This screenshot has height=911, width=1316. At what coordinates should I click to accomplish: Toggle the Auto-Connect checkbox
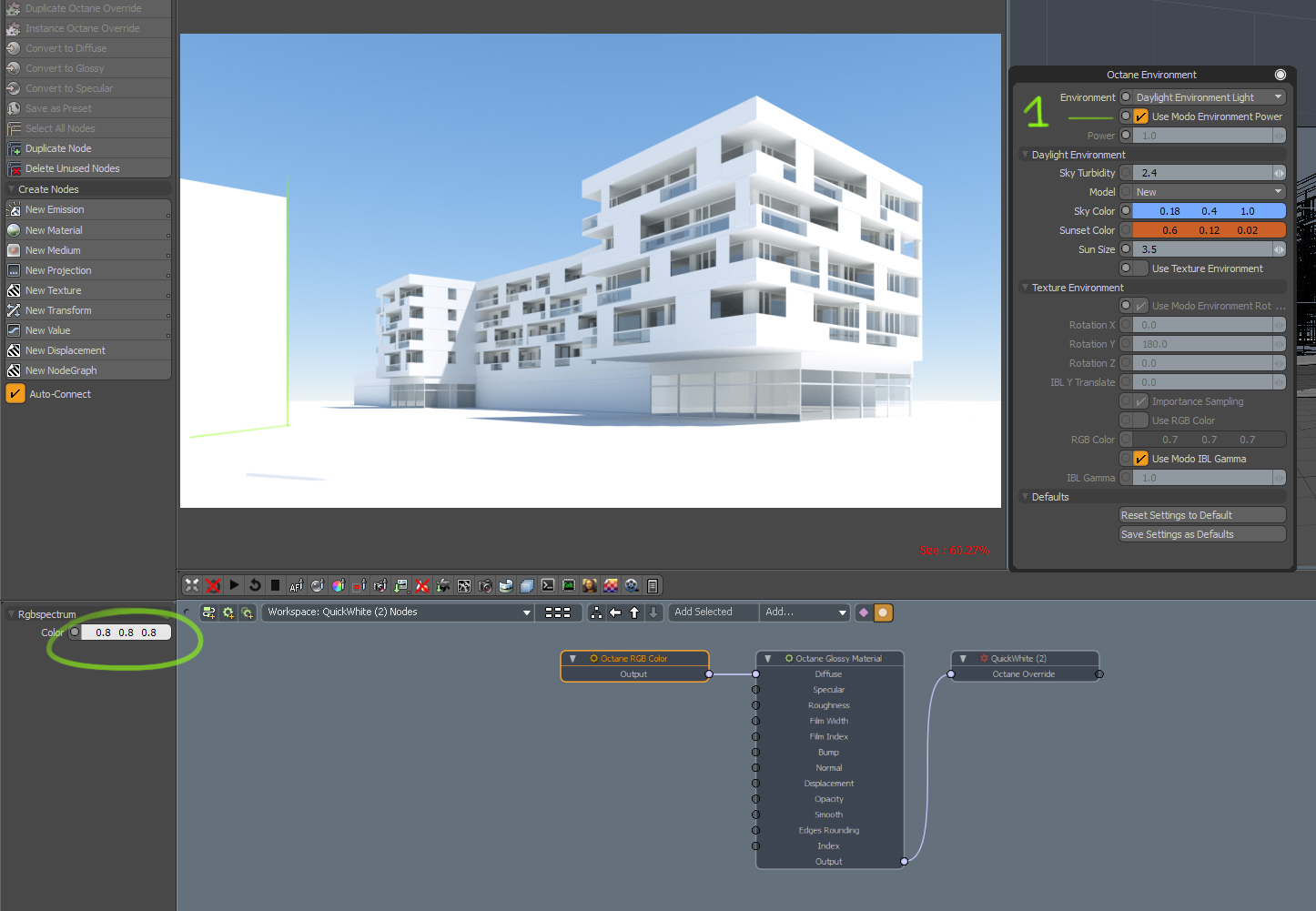(15, 394)
